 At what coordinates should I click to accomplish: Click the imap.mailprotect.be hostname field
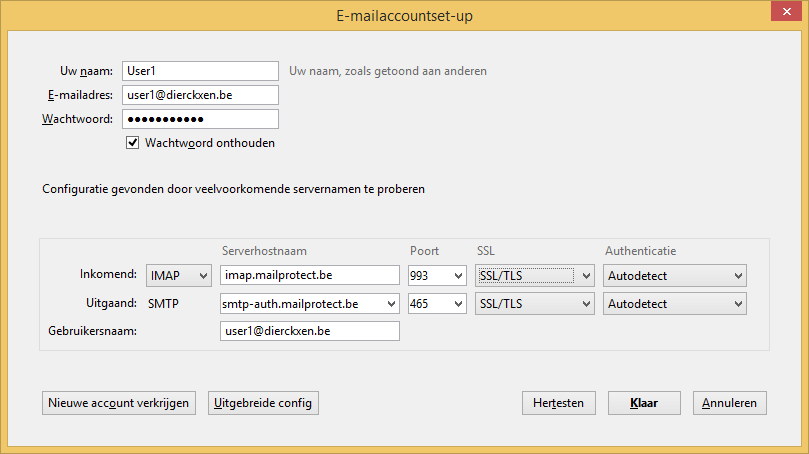[x=309, y=275]
